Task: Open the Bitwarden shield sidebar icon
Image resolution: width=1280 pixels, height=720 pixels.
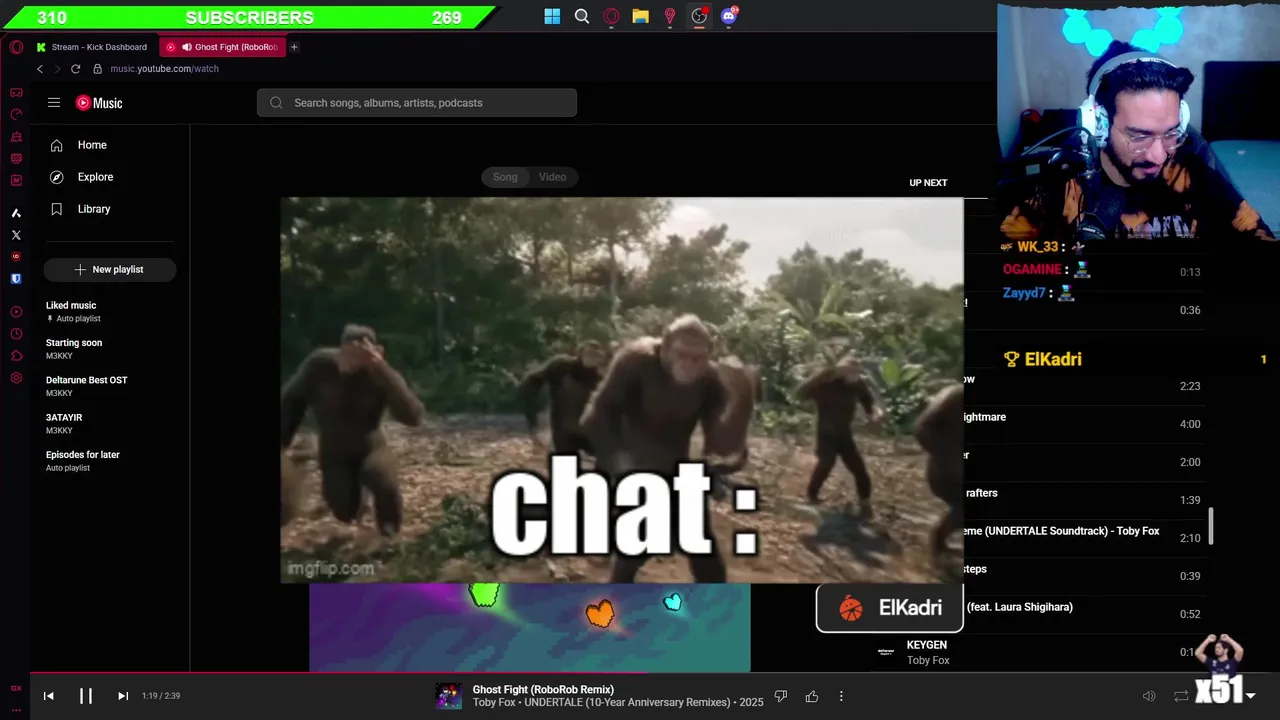Action: coord(16,279)
